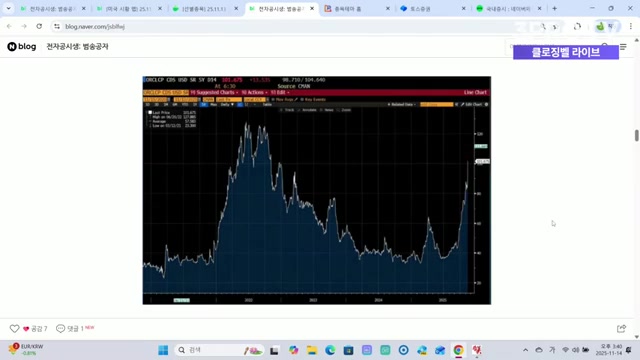Open Microsoft Edge from the taskbar
The width and height of the screenshot is (640, 360).
click(330, 350)
